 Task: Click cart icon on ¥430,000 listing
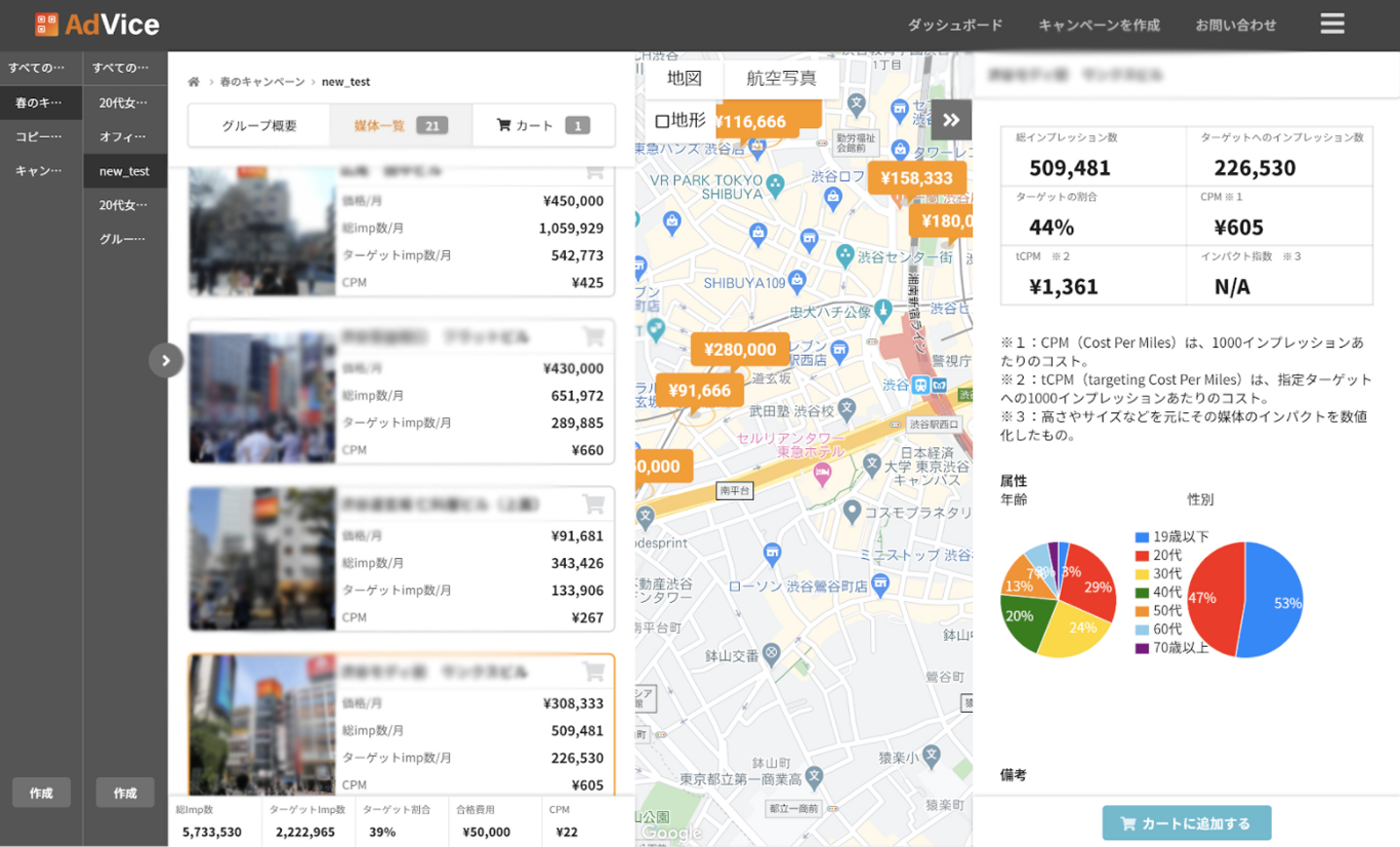tap(593, 337)
